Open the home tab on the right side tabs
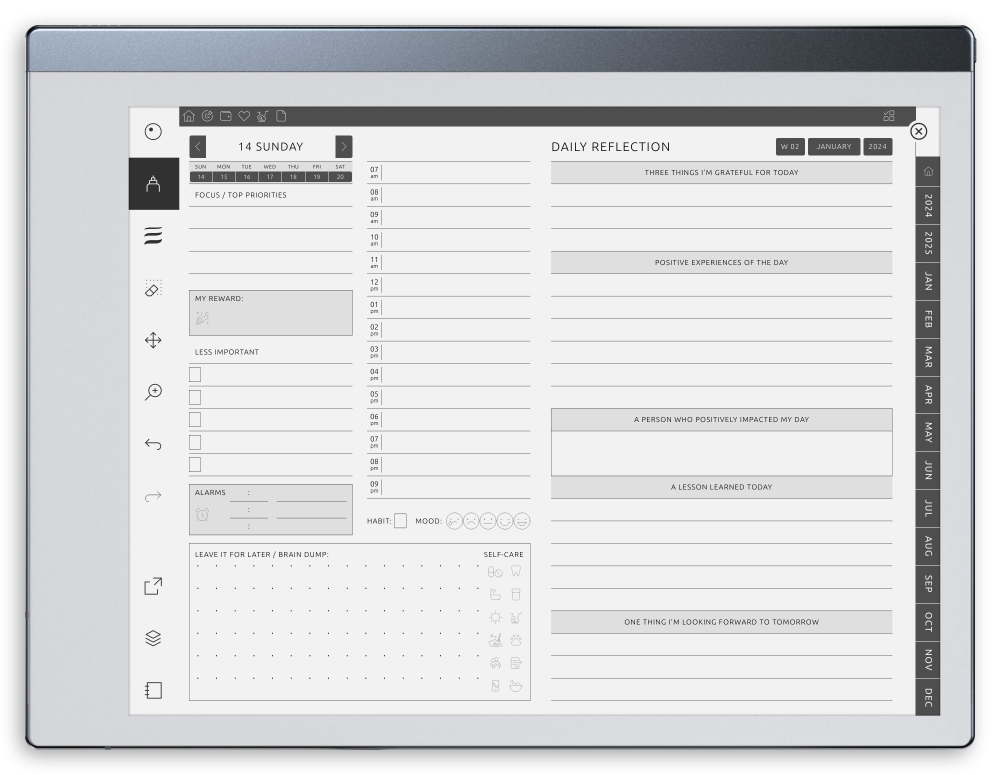The image size is (1000, 775). (928, 172)
